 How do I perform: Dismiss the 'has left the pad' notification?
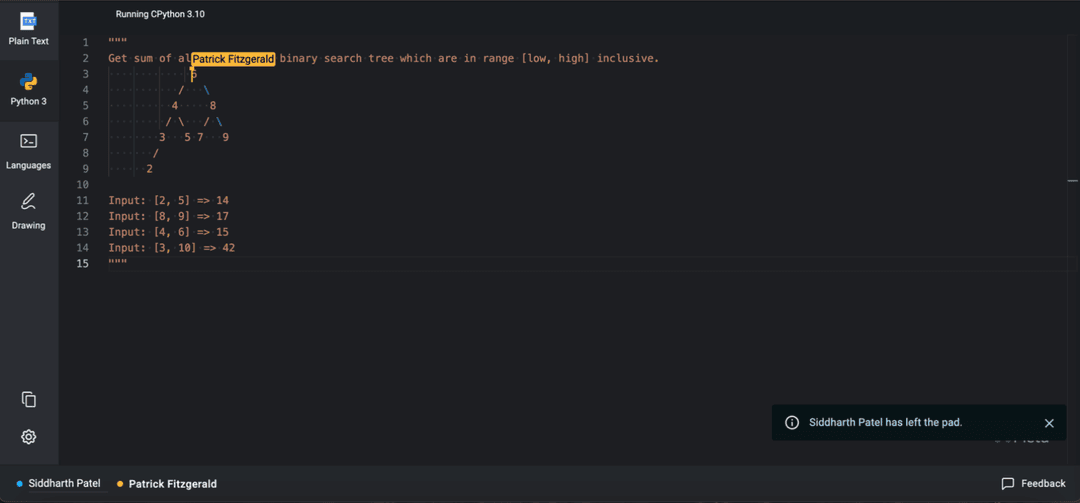(x=1049, y=423)
